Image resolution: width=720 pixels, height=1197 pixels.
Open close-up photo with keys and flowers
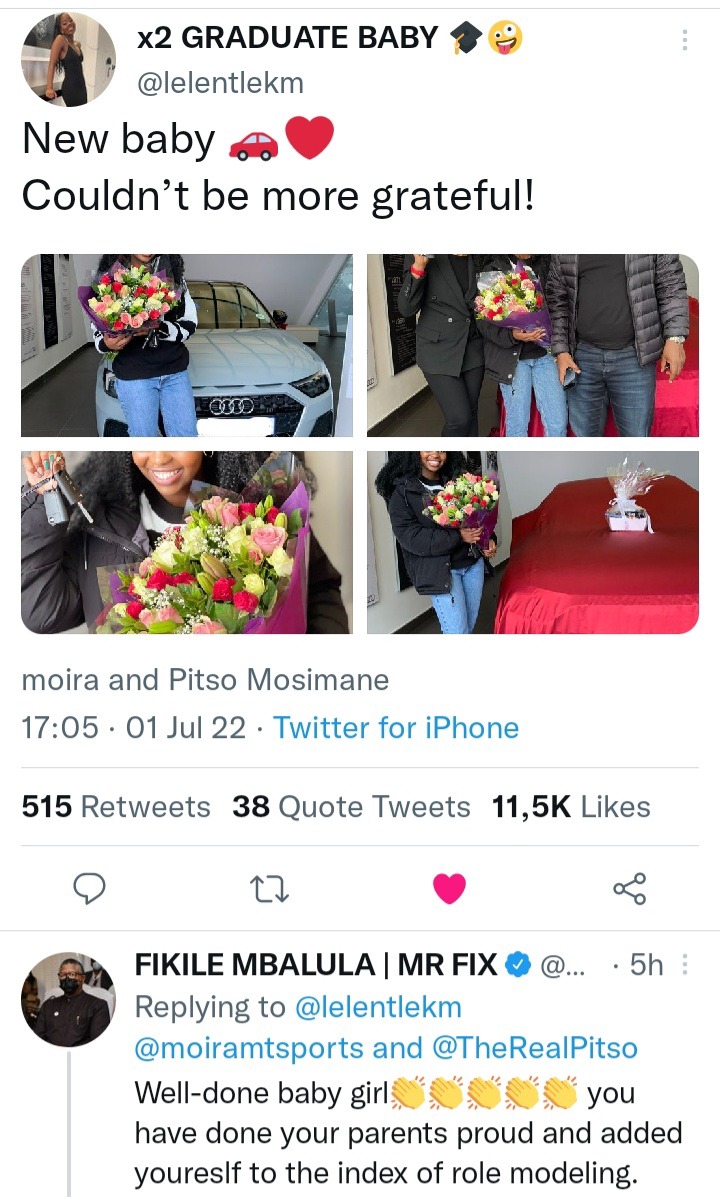pyautogui.click(x=187, y=542)
